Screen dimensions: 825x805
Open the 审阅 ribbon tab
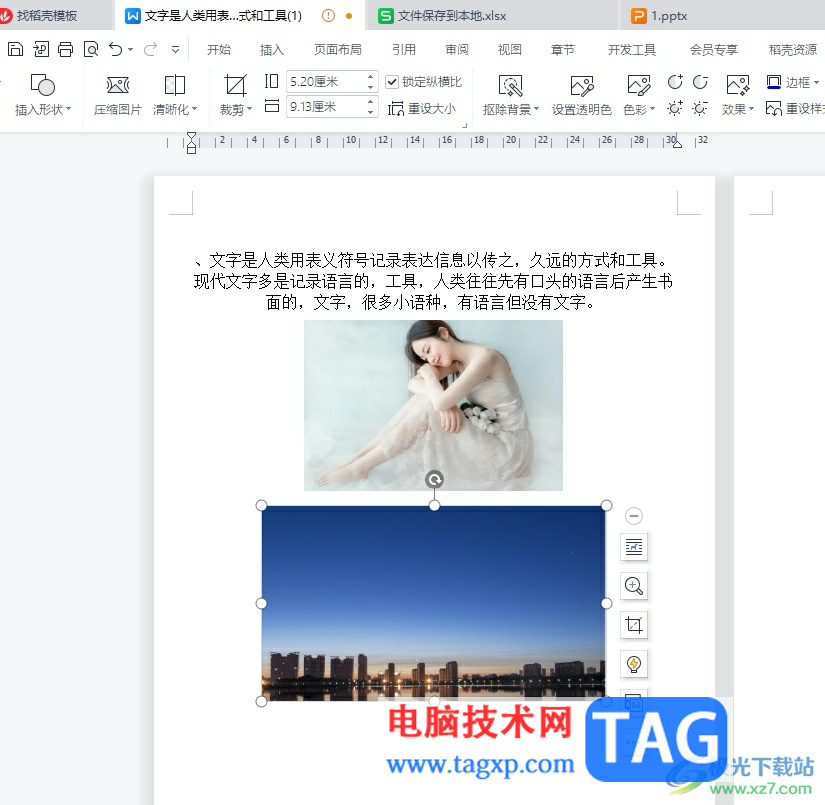(x=457, y=49)
